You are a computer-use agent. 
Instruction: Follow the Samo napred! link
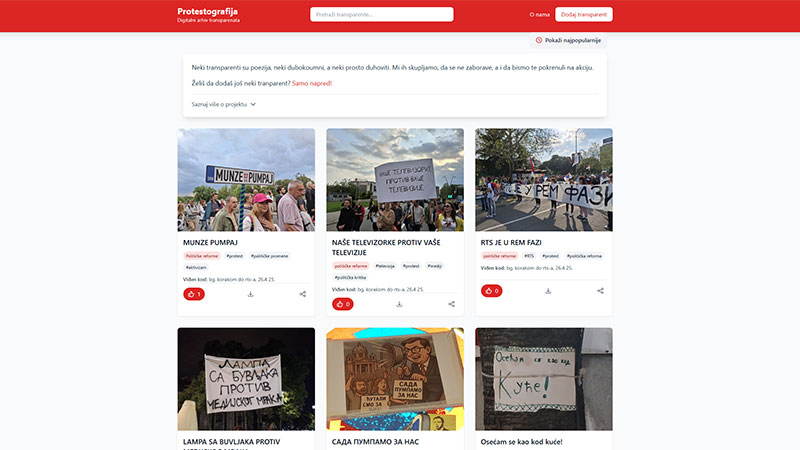pos(312,83)
